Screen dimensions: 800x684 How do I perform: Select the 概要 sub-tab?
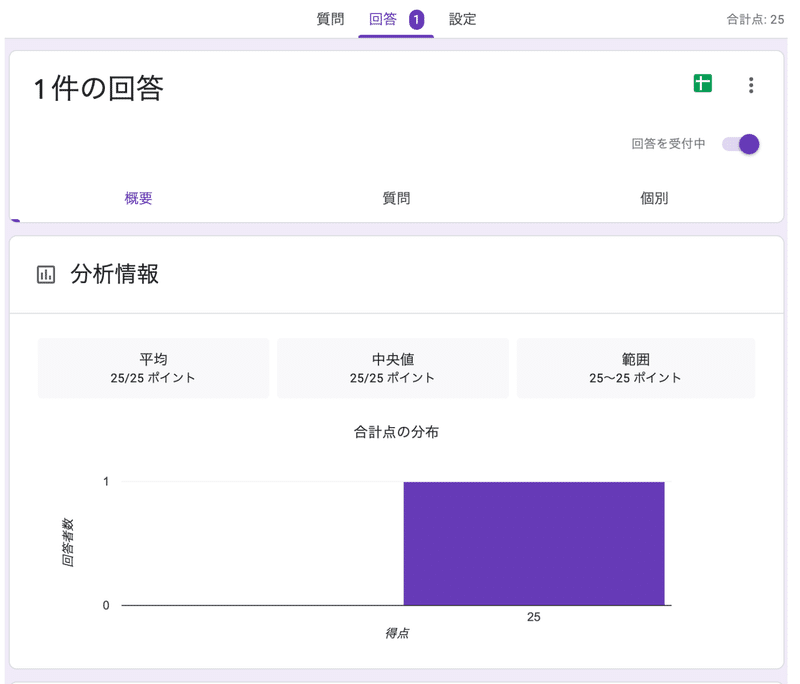point(138,198)
